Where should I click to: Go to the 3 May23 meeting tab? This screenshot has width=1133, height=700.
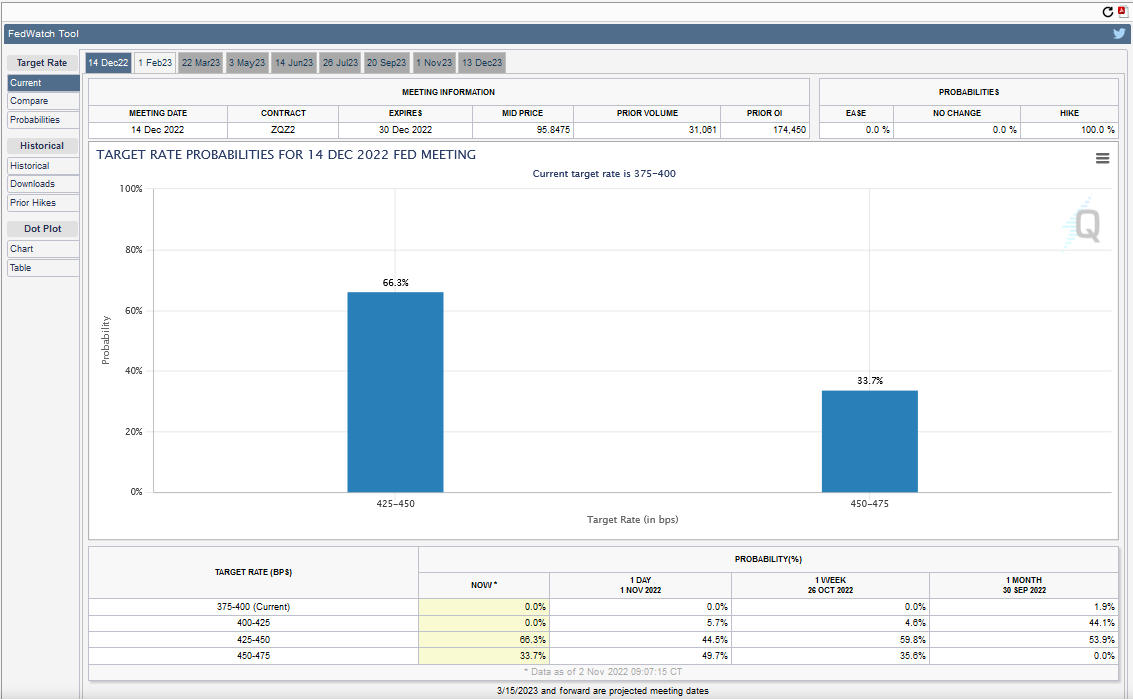coord(247,63)
